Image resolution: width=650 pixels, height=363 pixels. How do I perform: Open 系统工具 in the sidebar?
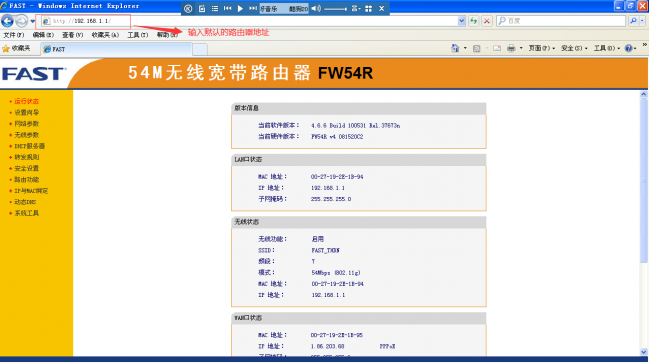pyautogui.click(x=27, y=213)
